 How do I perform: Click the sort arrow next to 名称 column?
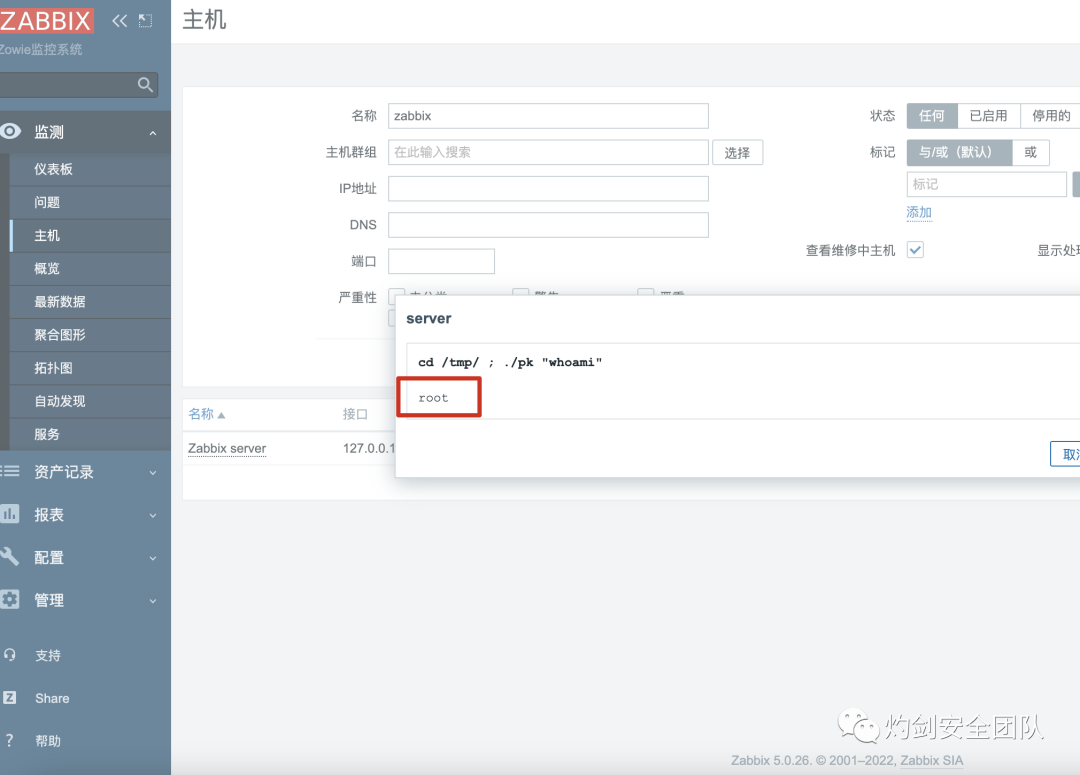coord(221,415)
